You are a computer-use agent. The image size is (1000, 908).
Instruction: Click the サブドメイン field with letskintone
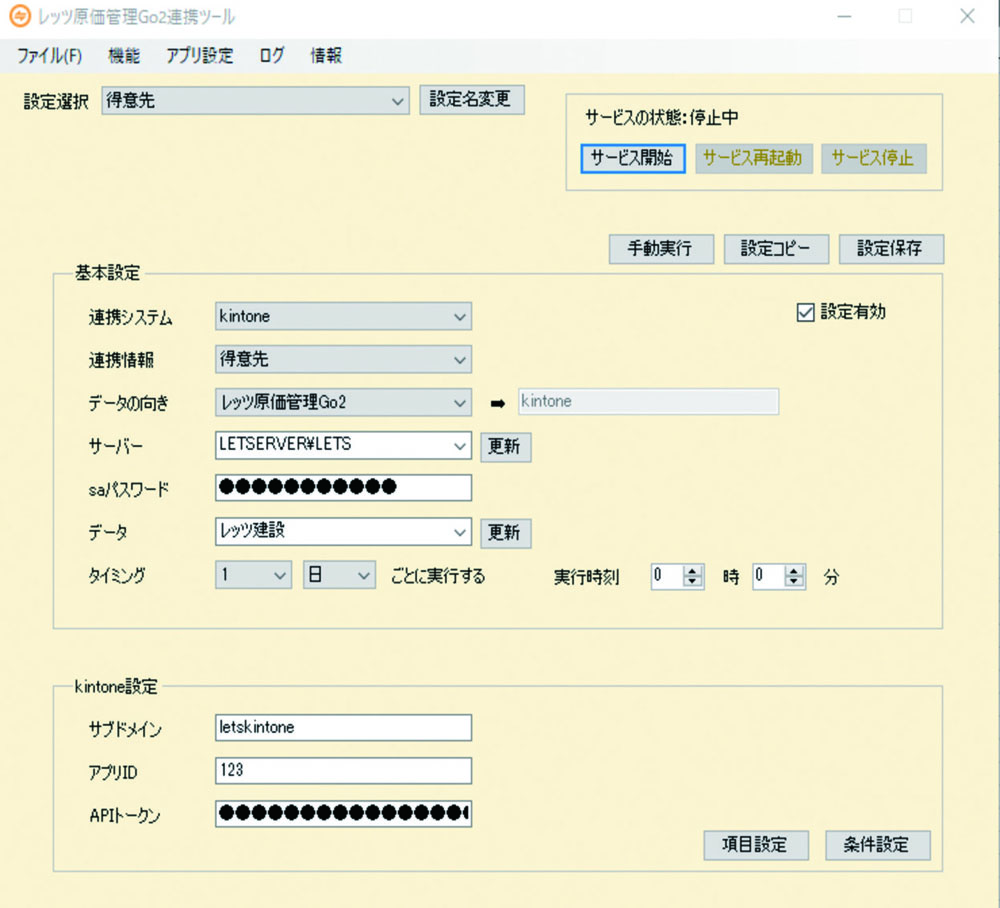pos(343,728)
